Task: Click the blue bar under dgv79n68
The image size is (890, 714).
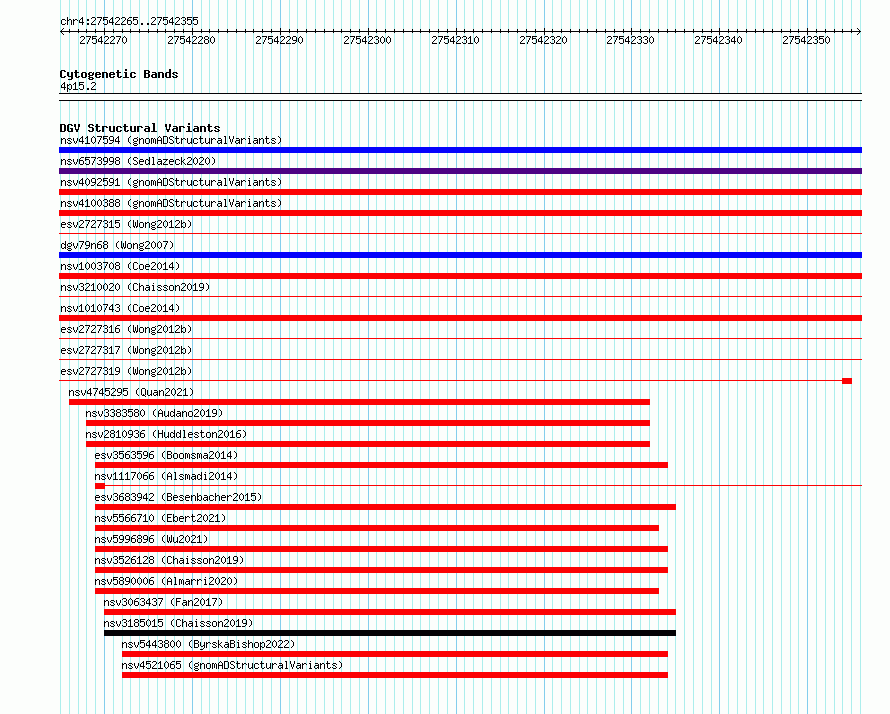Action: coord(460,255)
